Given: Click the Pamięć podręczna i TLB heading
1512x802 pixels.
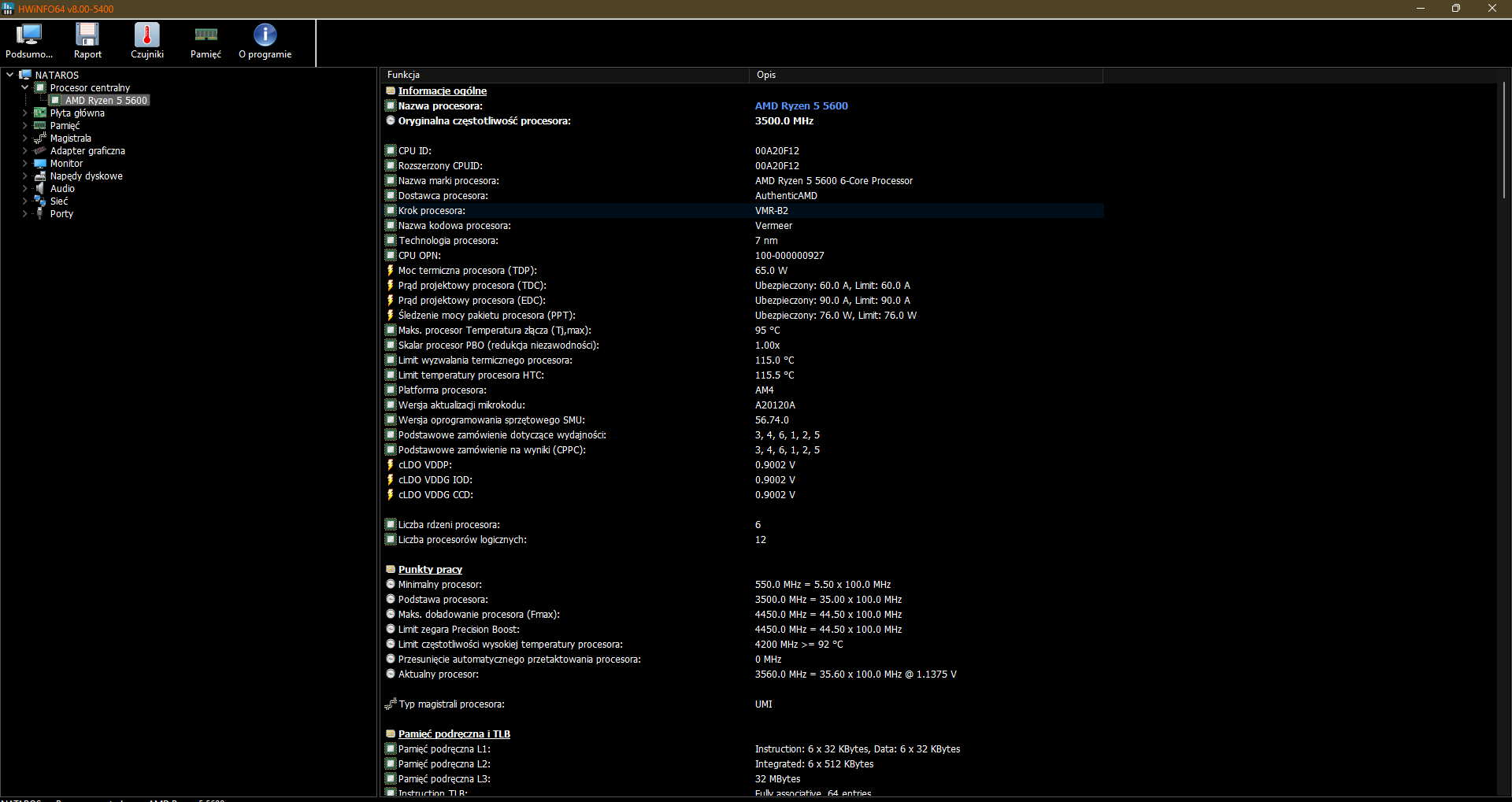Looking at the screenshot, I should pyautogui.click(x=454, y=734).
